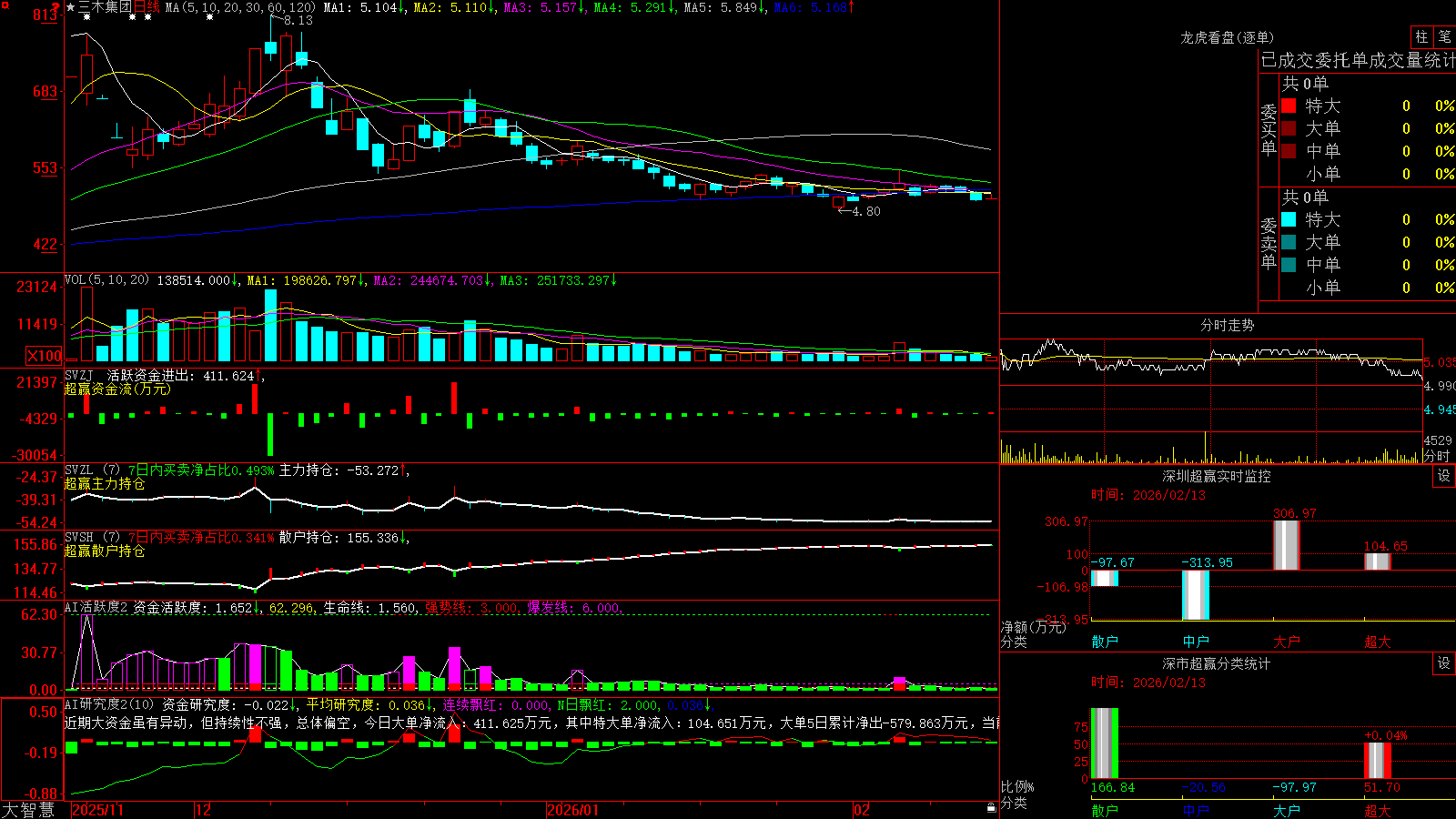
Task: Open VOL(5,10,20) indicator parameters
Action: (x=106, y=280)
